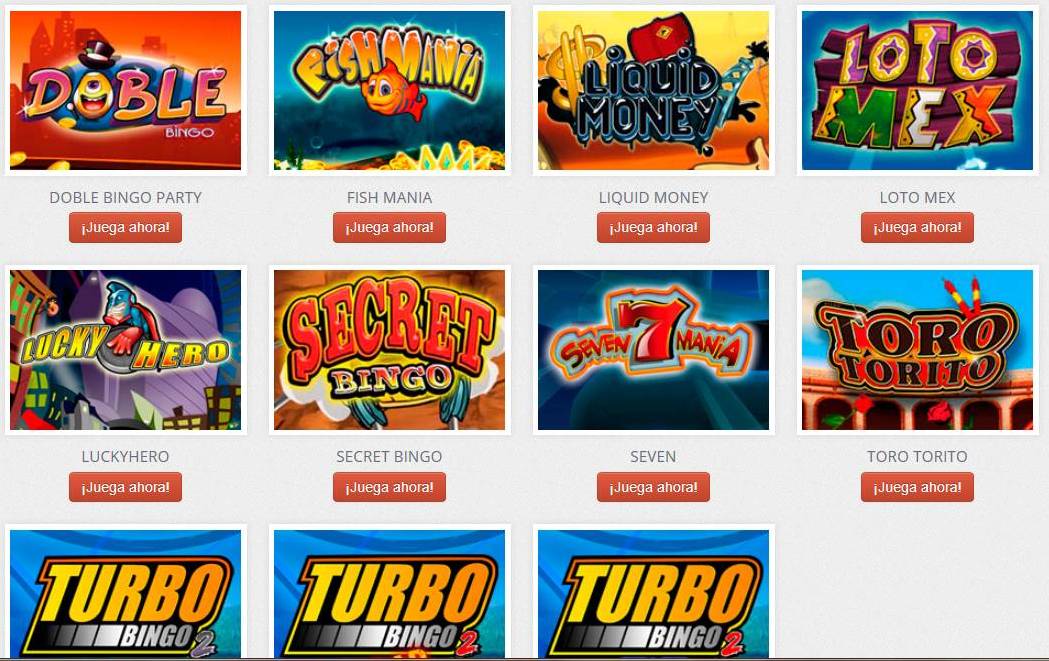Play Liquid Money with ¡Juega ahora! button
The width and height of the screenshot is (1049, 661).
[x=653, y=227]
